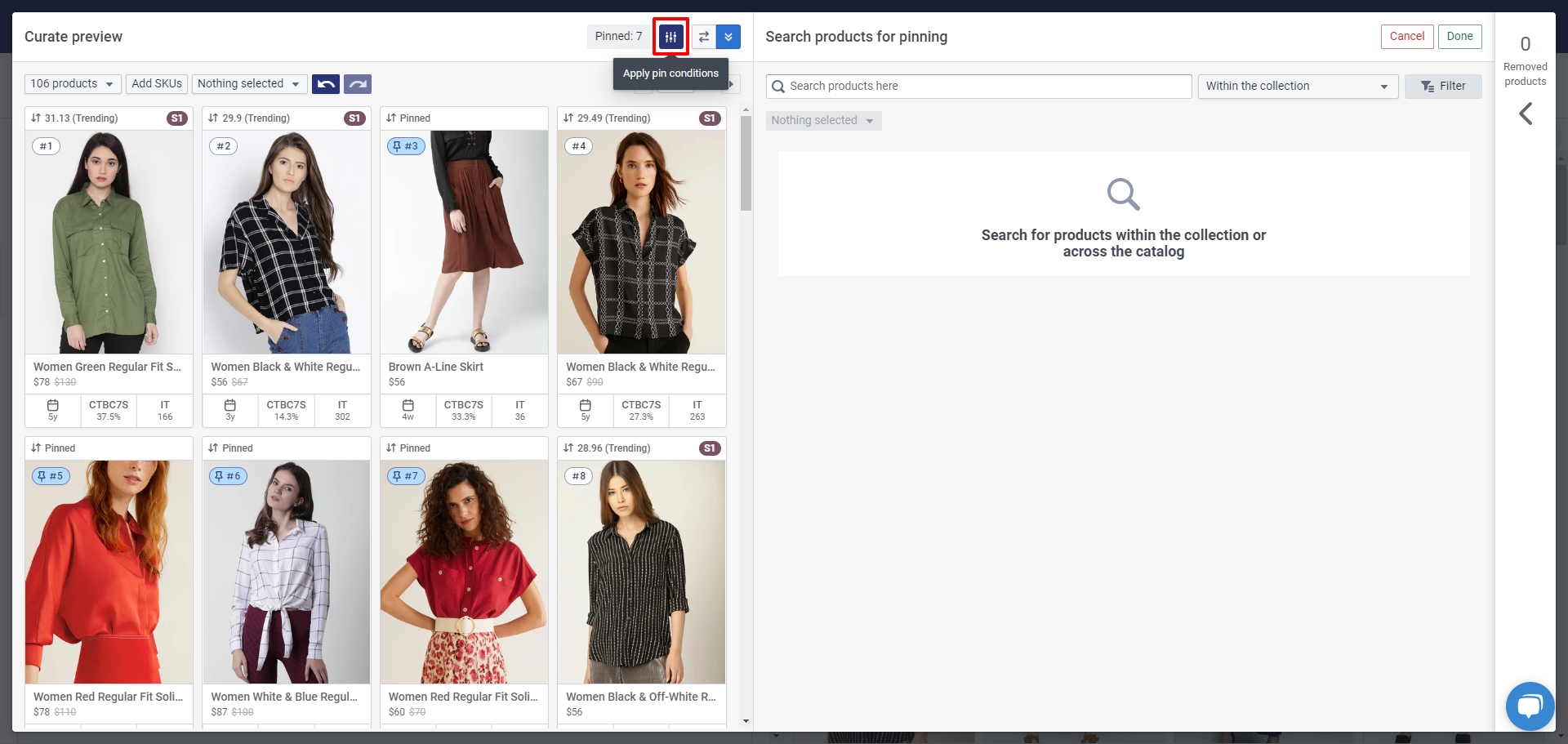Viewport: 1568px width, 744px height.
Task: Click the swap arrows icon next to pin conditions
Action: click(x=704, y=37)
